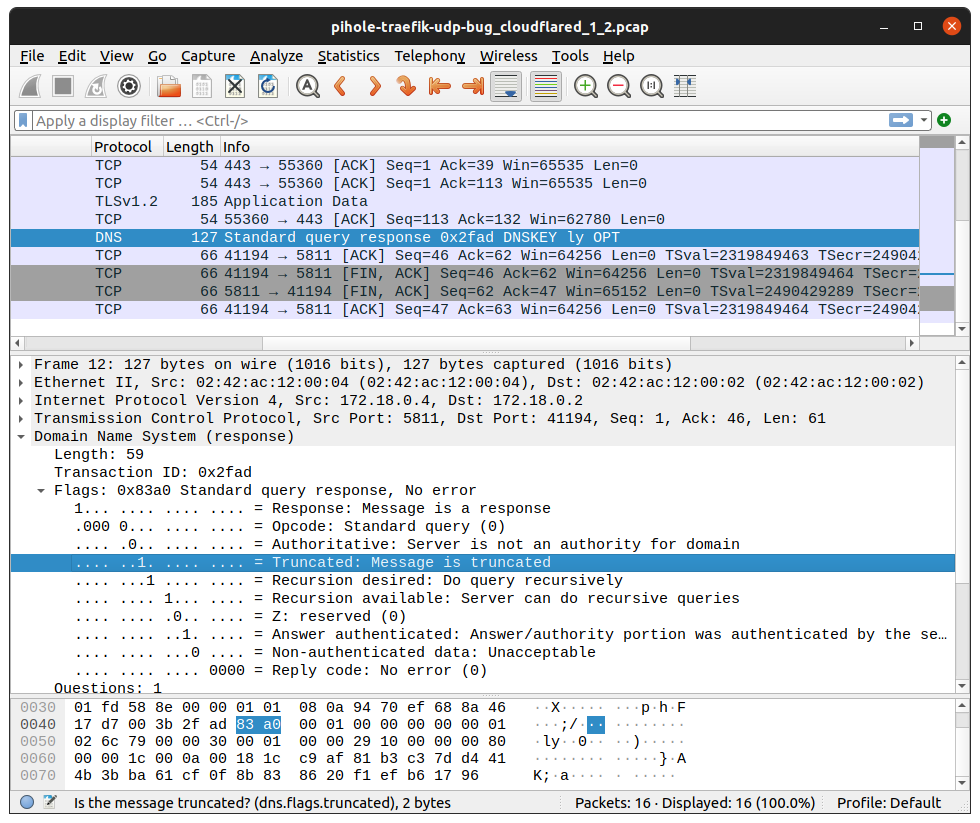Open Find a packet magnifier icon

point(308,86)
